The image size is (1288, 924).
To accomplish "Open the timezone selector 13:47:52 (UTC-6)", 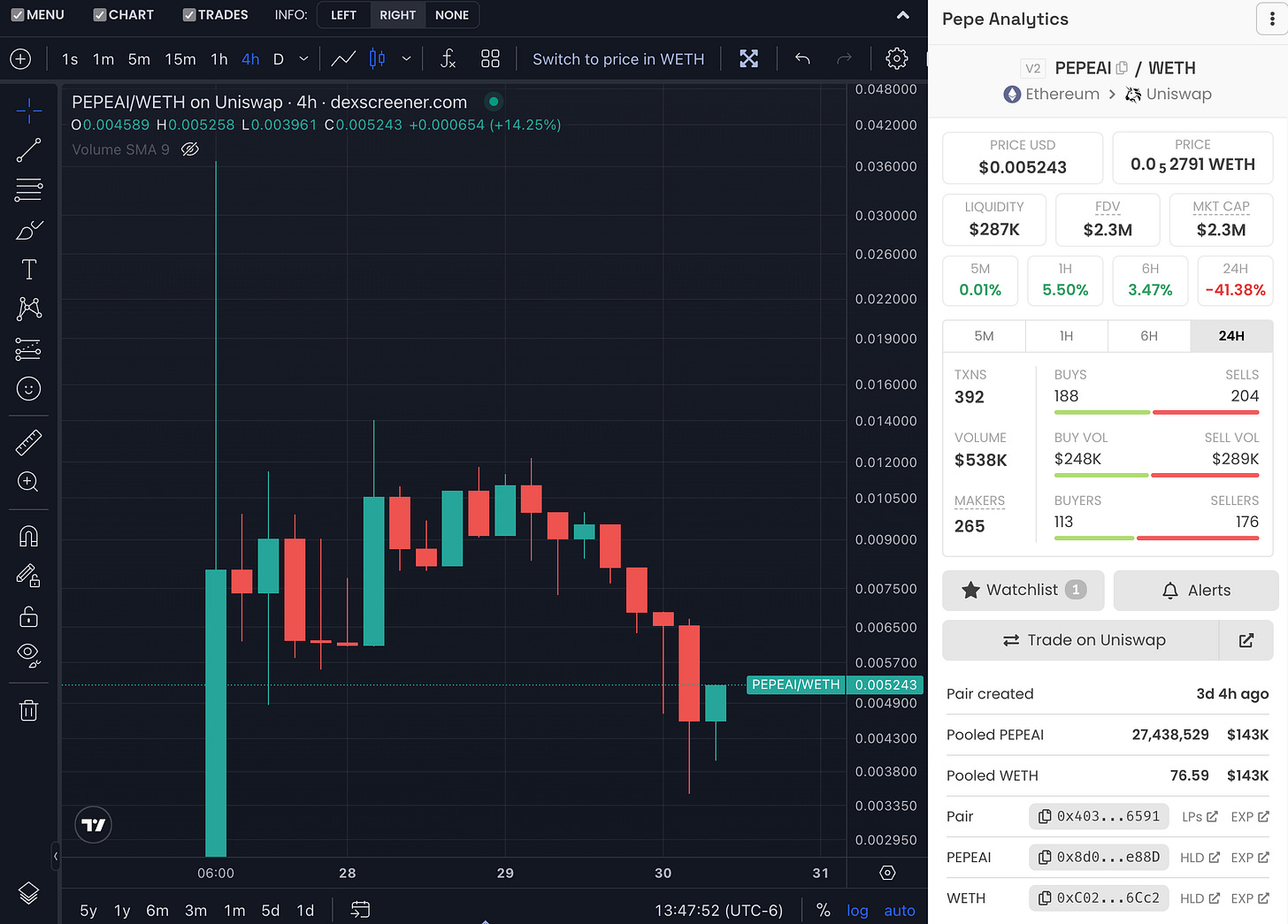I will click(x=718, y=910).
